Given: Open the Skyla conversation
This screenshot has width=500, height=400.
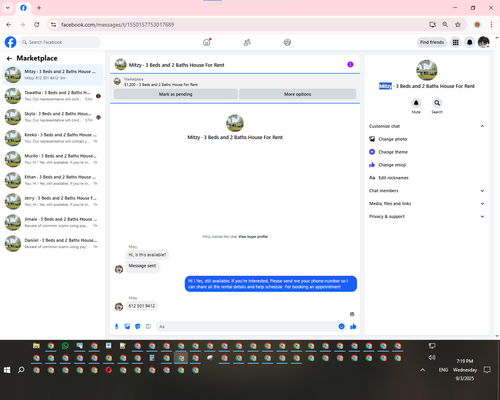Looking at the screenshot, I should (x=53, y=117).
